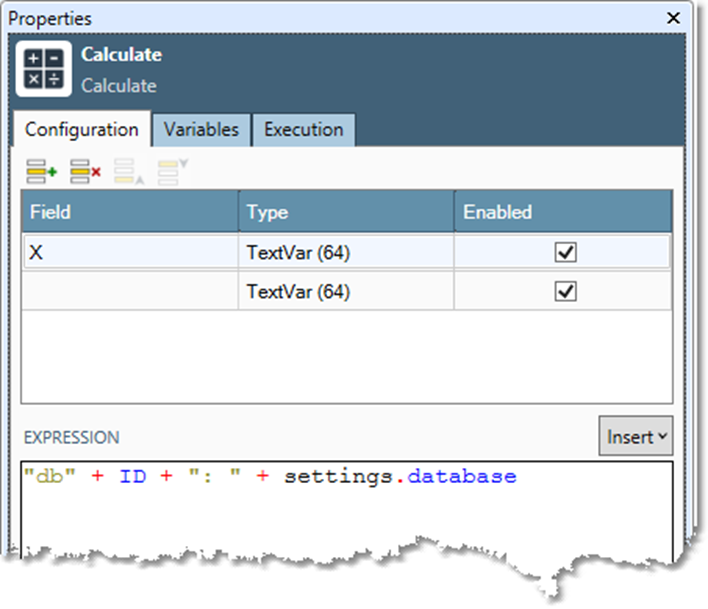This screenshot has width=708, height=609.
Task: Click the X field name cell
Action: (x=129, y=253)
